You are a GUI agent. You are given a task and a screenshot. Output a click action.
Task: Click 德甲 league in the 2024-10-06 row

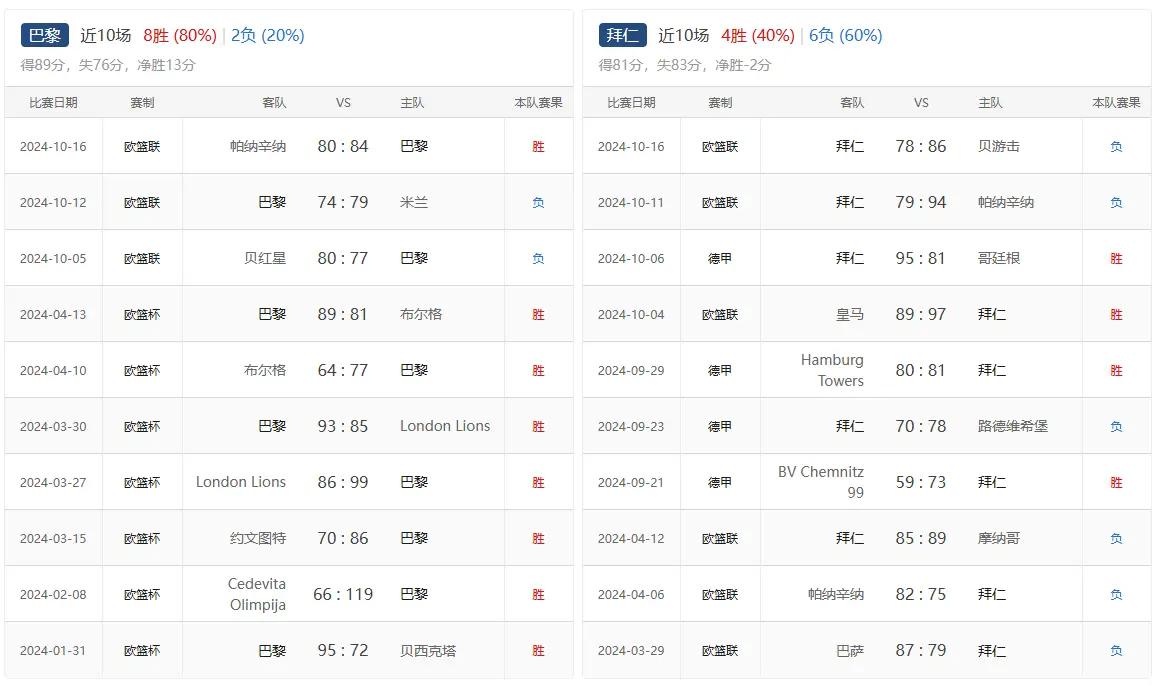(x=720, y=258)
